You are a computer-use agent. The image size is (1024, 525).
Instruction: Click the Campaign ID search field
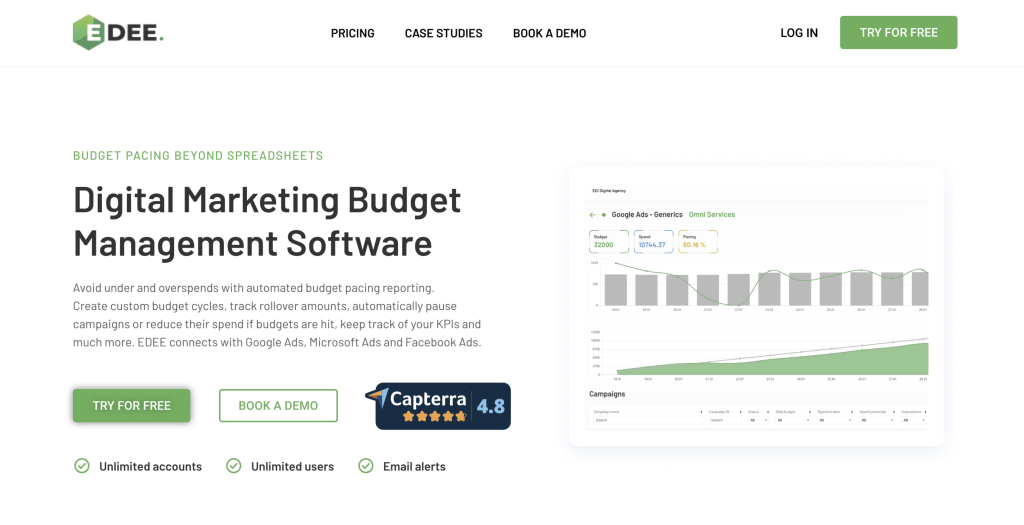725,420
